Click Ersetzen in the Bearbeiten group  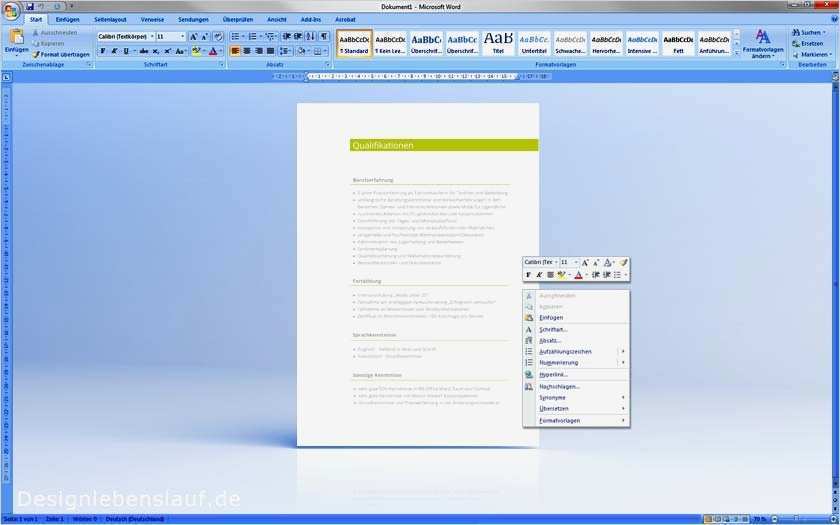[x=808, y=43]
